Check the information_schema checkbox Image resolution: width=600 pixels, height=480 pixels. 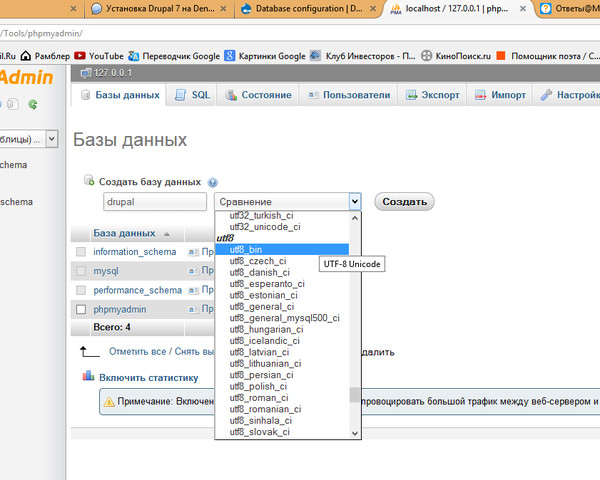81,252
